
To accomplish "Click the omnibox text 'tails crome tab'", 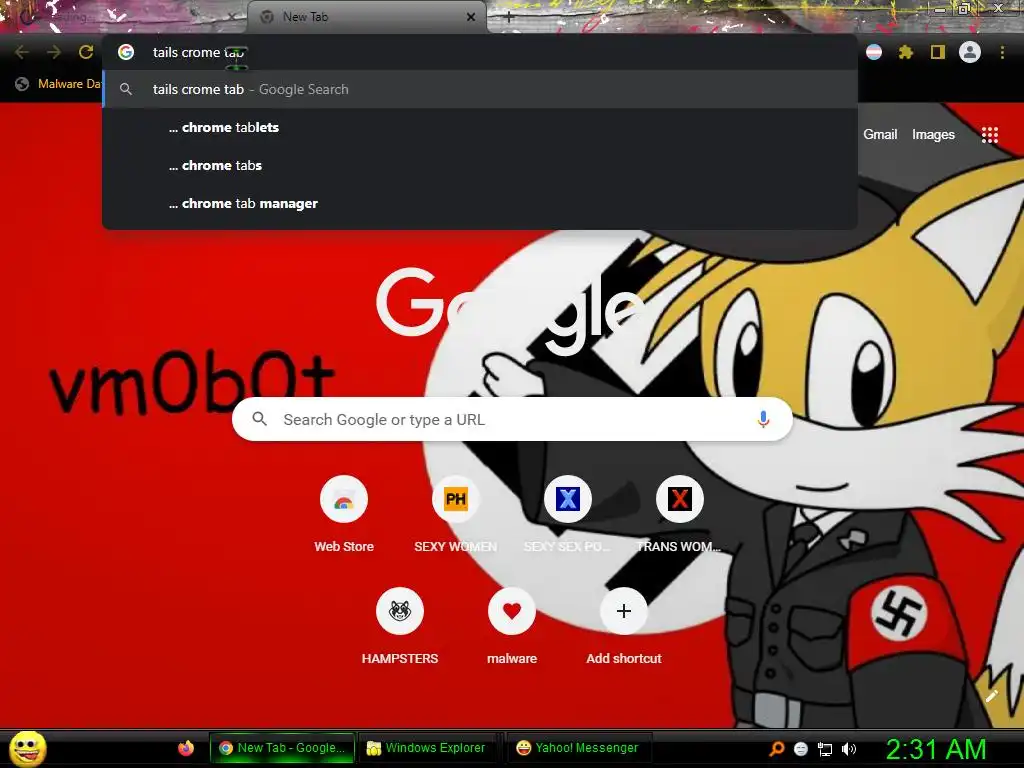I will pos(198,52).
